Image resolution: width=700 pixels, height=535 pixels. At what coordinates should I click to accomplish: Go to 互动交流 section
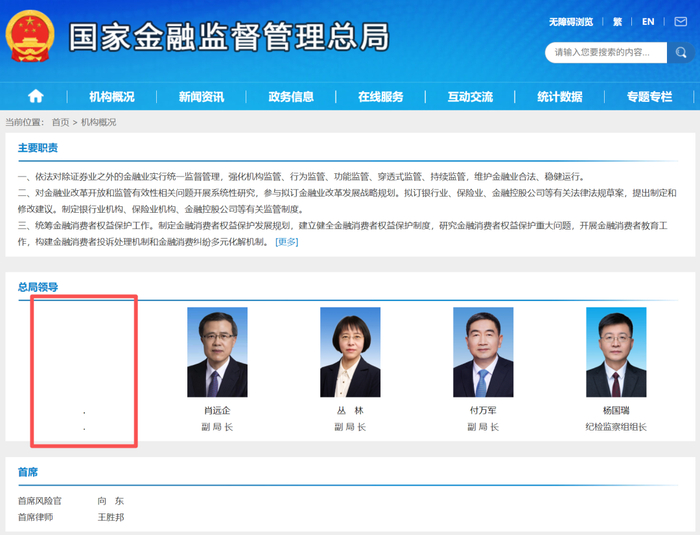(470, 96)
